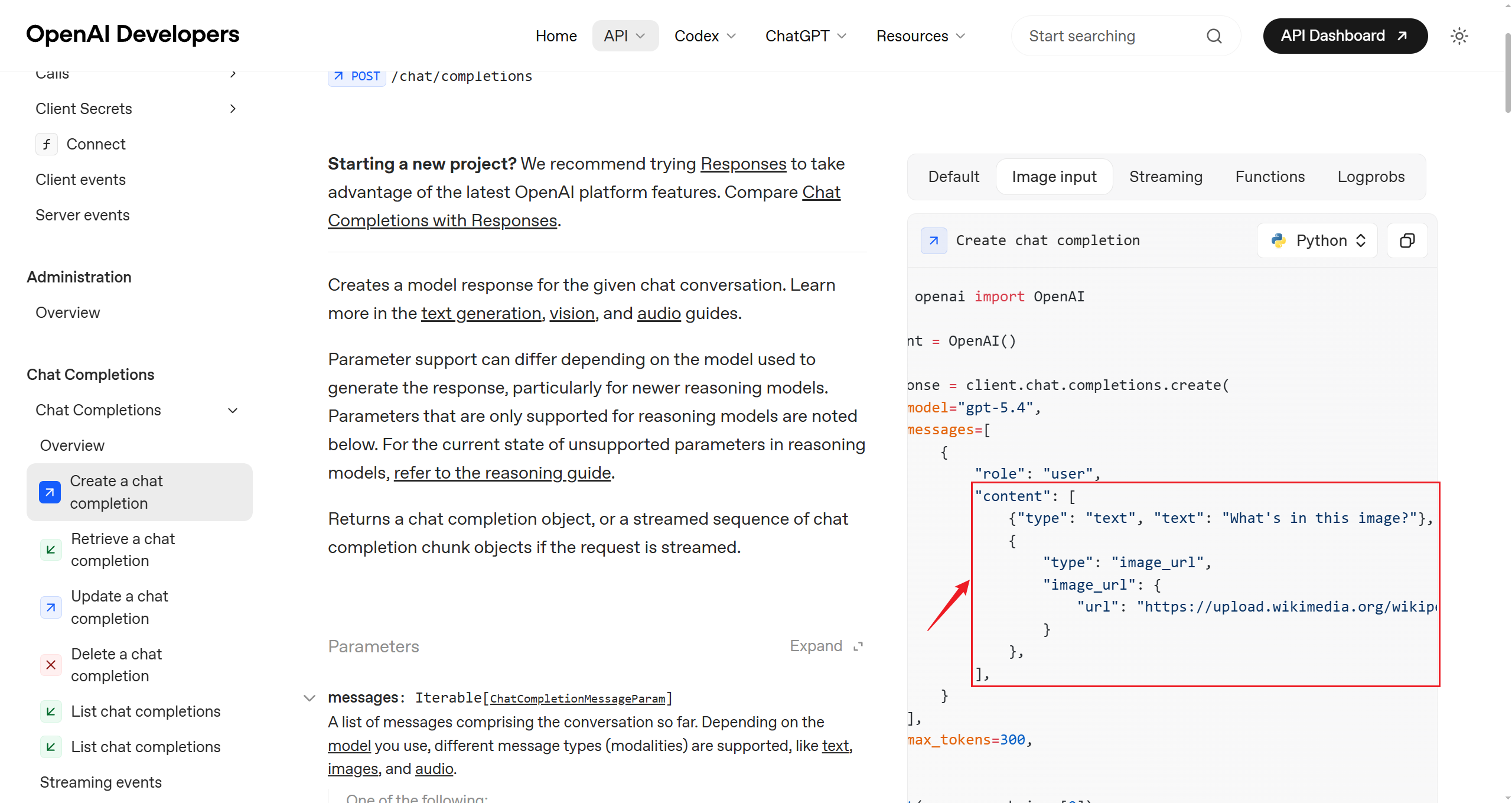
Task: Switch to the Logprobs example tab
Action: [1371, 177]
